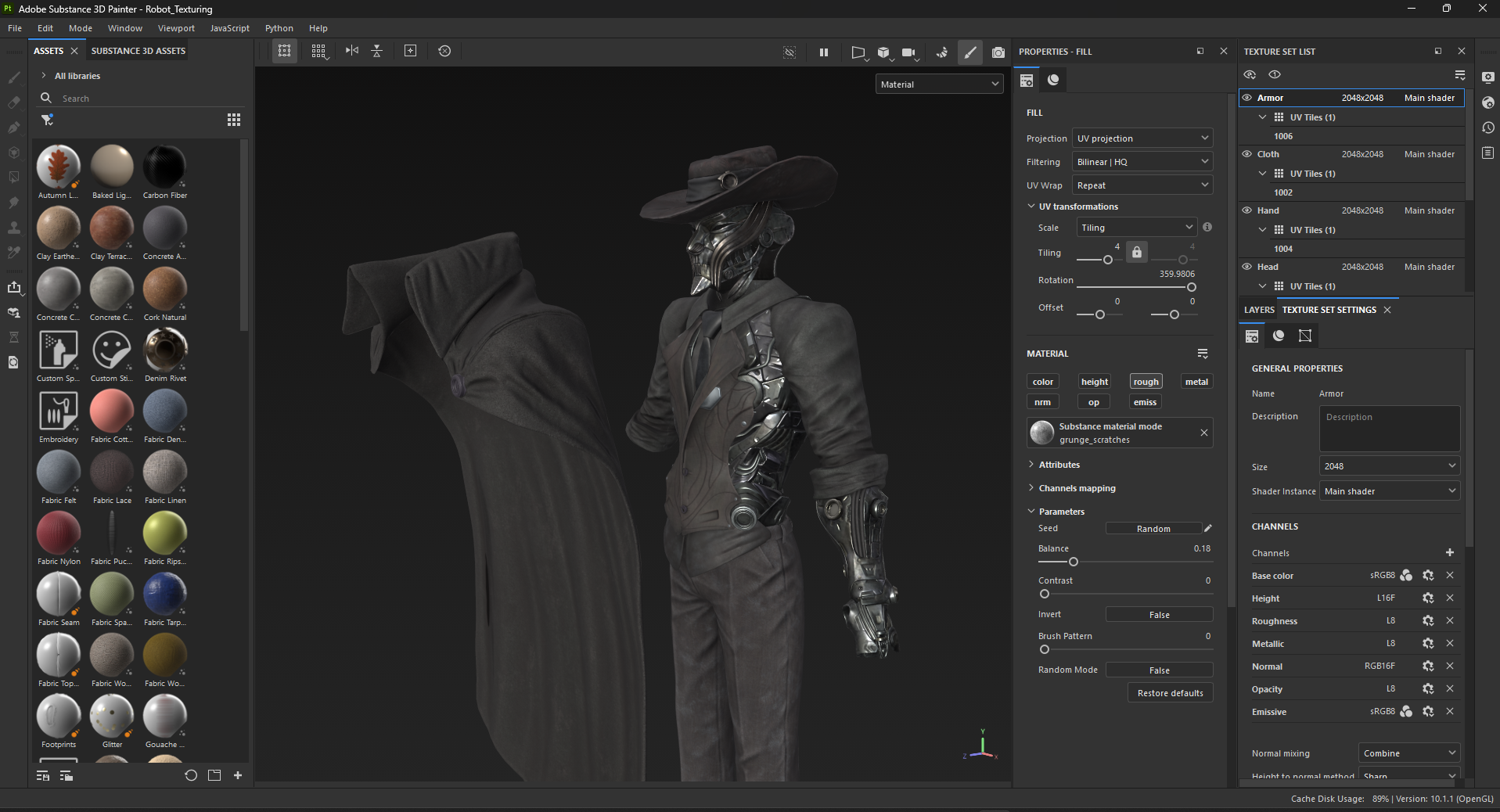Open the Viewport menu

[176, 28]
